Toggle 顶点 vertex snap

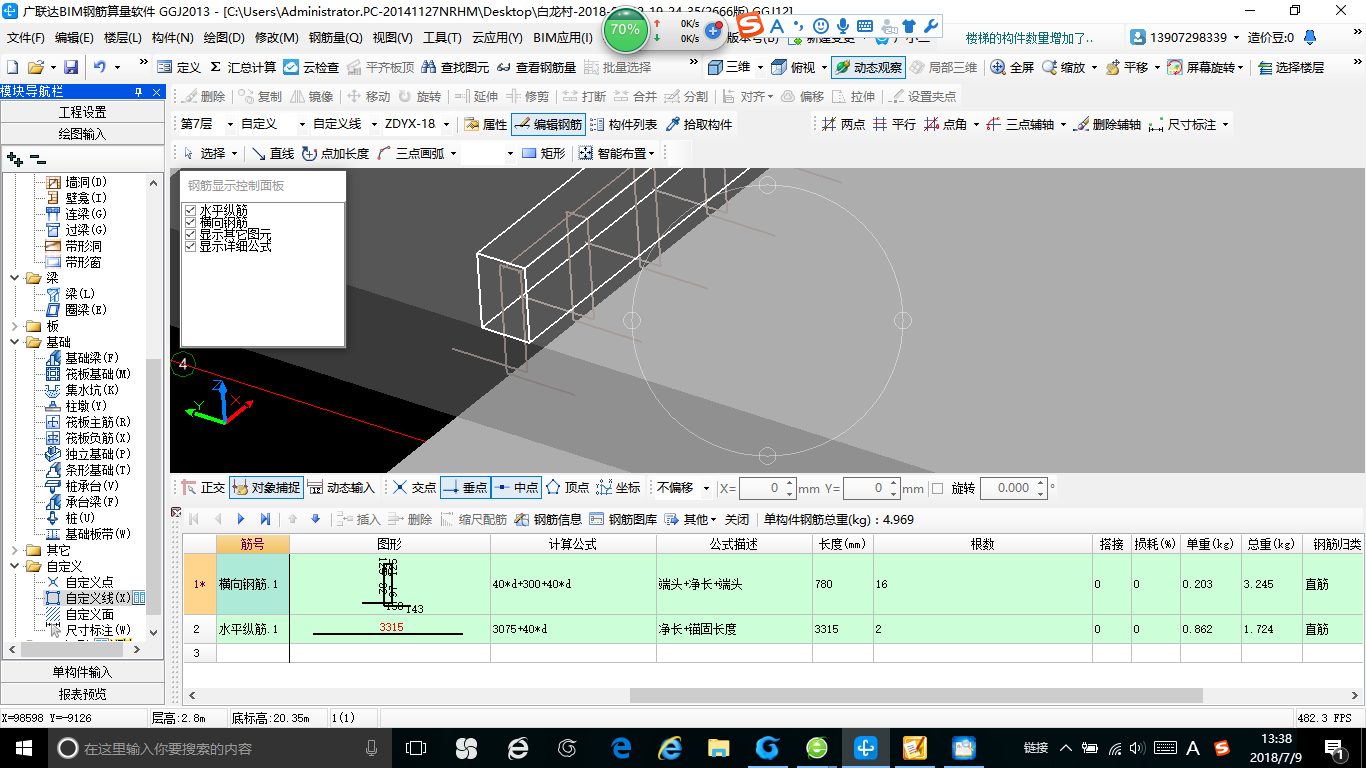[x=567, y=488]
